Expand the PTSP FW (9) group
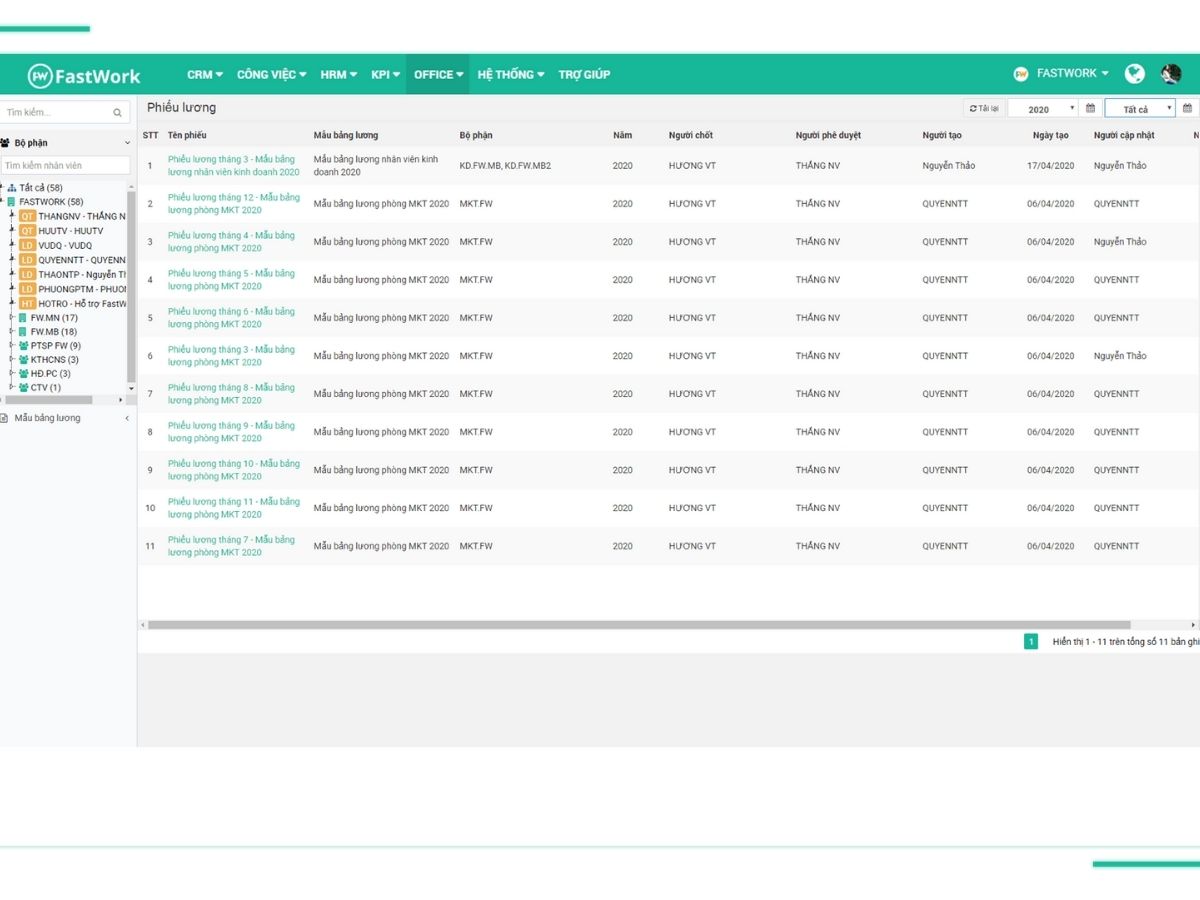This screenshot has width=1200, height=900. click(x=12, y=346)
